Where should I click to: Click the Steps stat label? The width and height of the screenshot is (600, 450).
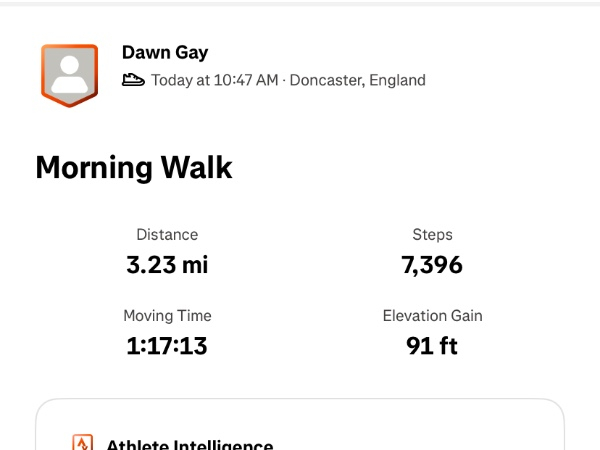tap(432, 235)
